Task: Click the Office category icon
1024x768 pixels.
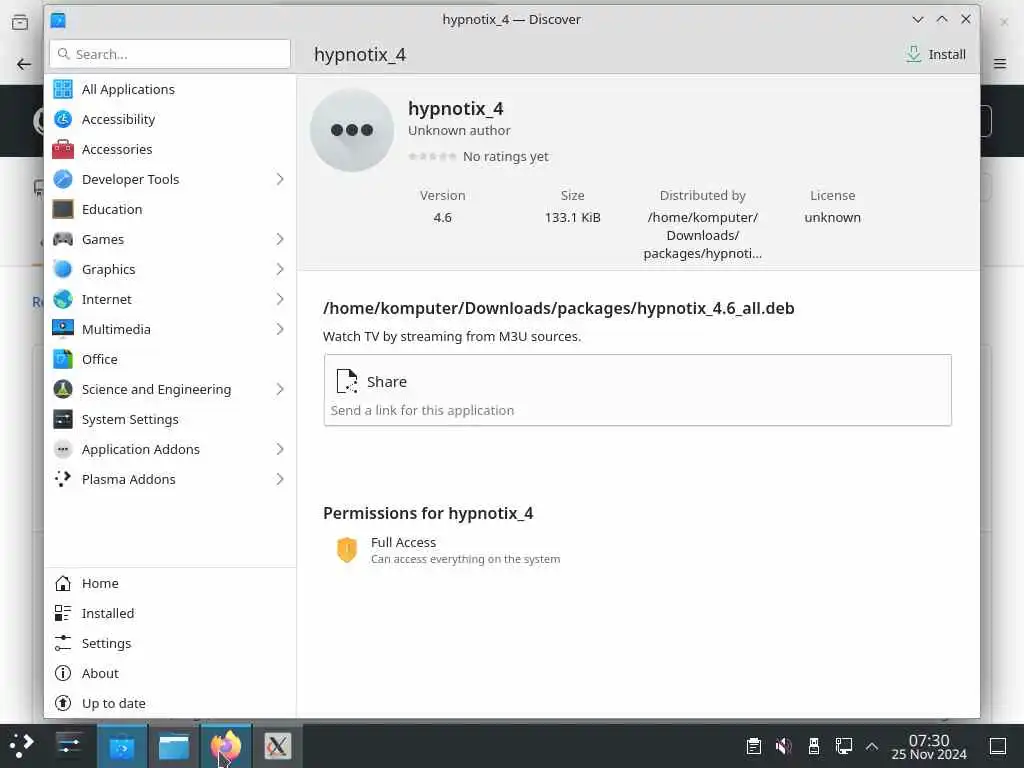Action: tap(63, 359)
